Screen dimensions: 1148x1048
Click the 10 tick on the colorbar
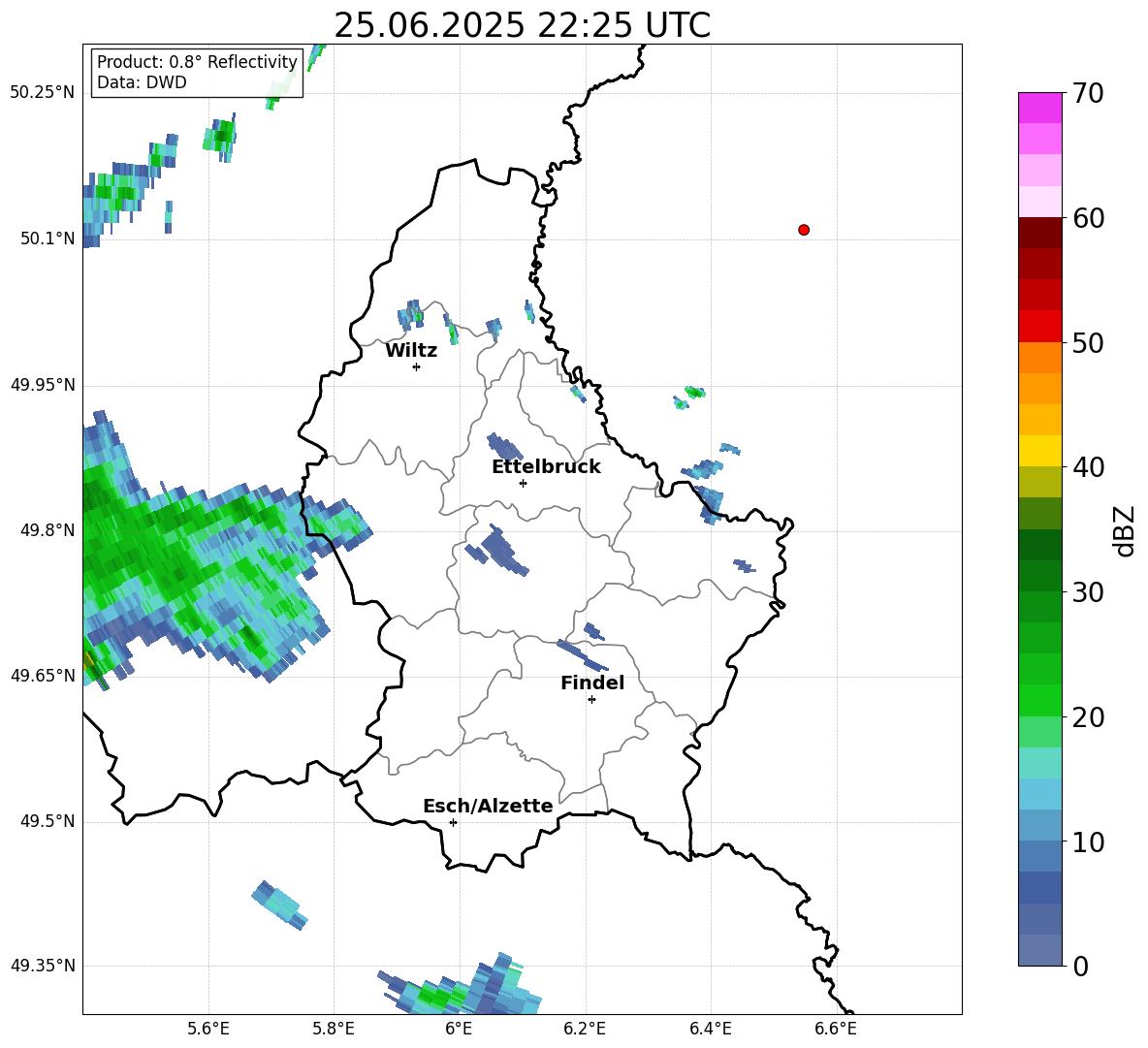(1087, 842)
